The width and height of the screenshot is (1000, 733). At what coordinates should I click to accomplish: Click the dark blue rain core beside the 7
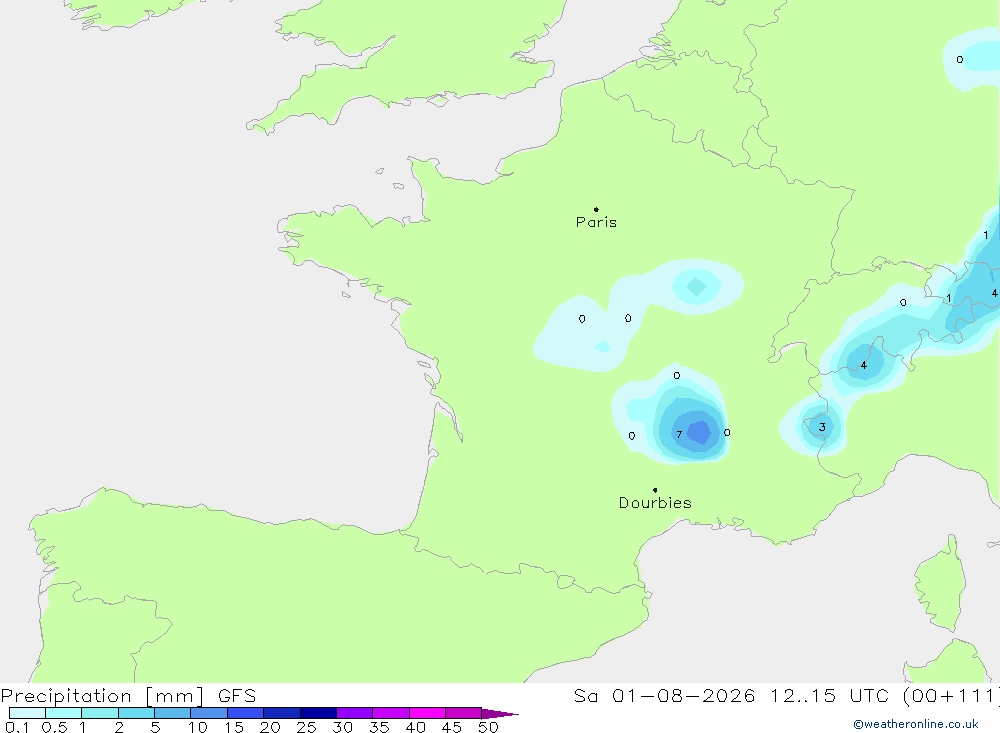click(700, 433)
